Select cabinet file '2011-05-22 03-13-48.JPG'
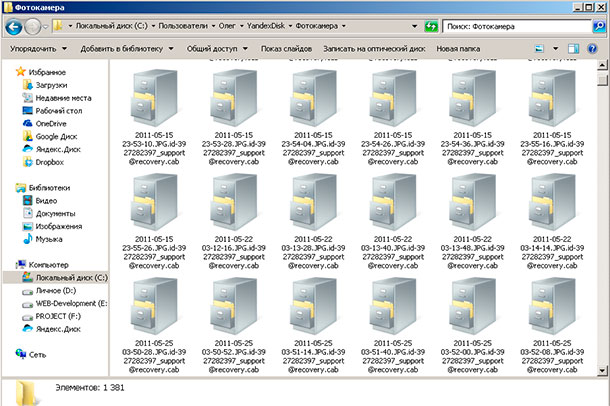 pyautogui.click(x=472, y=221)
